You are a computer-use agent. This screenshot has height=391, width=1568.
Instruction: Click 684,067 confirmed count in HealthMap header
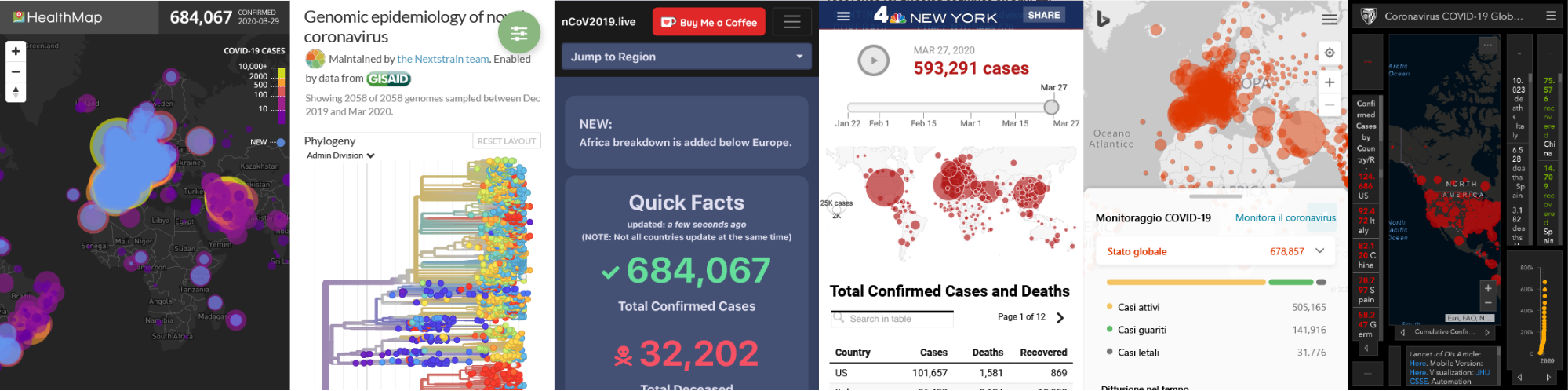(201, 16)
